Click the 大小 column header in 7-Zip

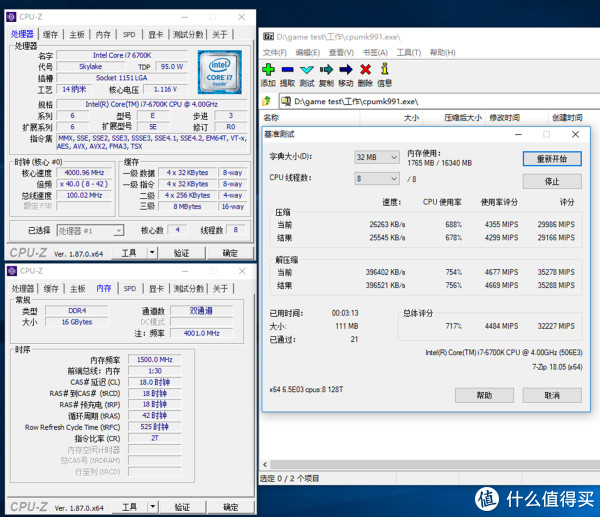pos(391,117)
